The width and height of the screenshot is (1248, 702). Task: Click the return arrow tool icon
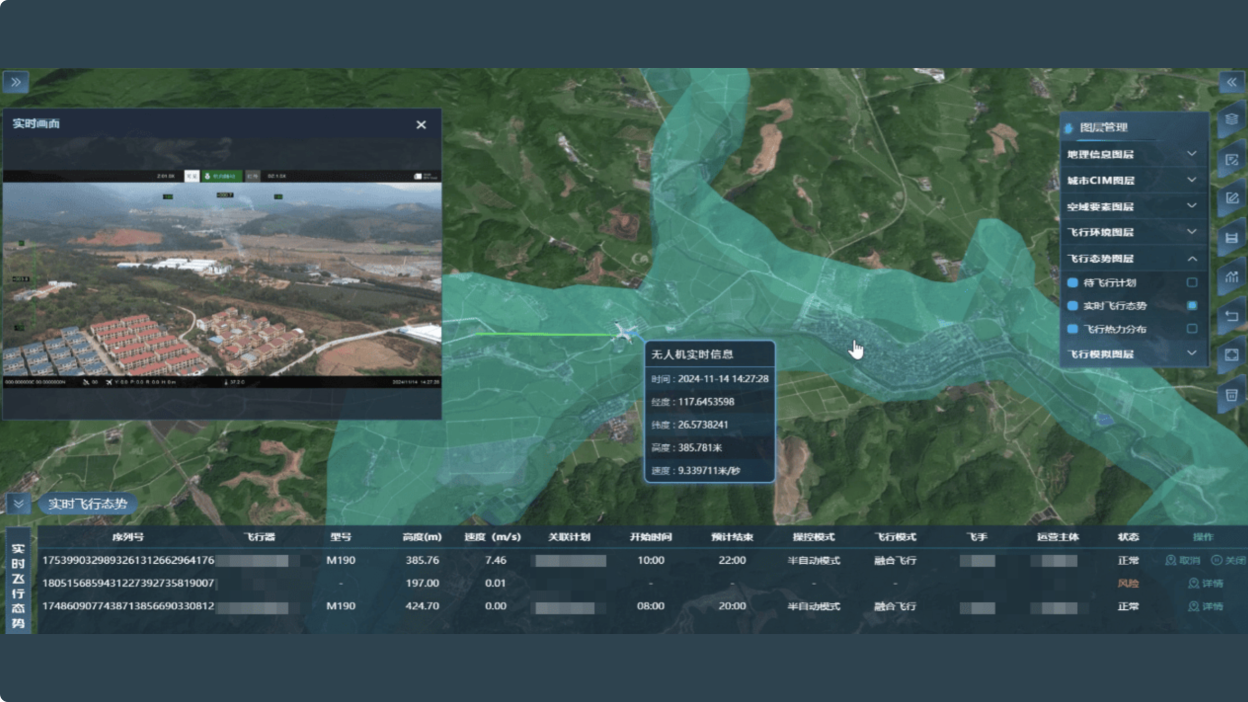pyautogui.click(x=1232, y=316)
